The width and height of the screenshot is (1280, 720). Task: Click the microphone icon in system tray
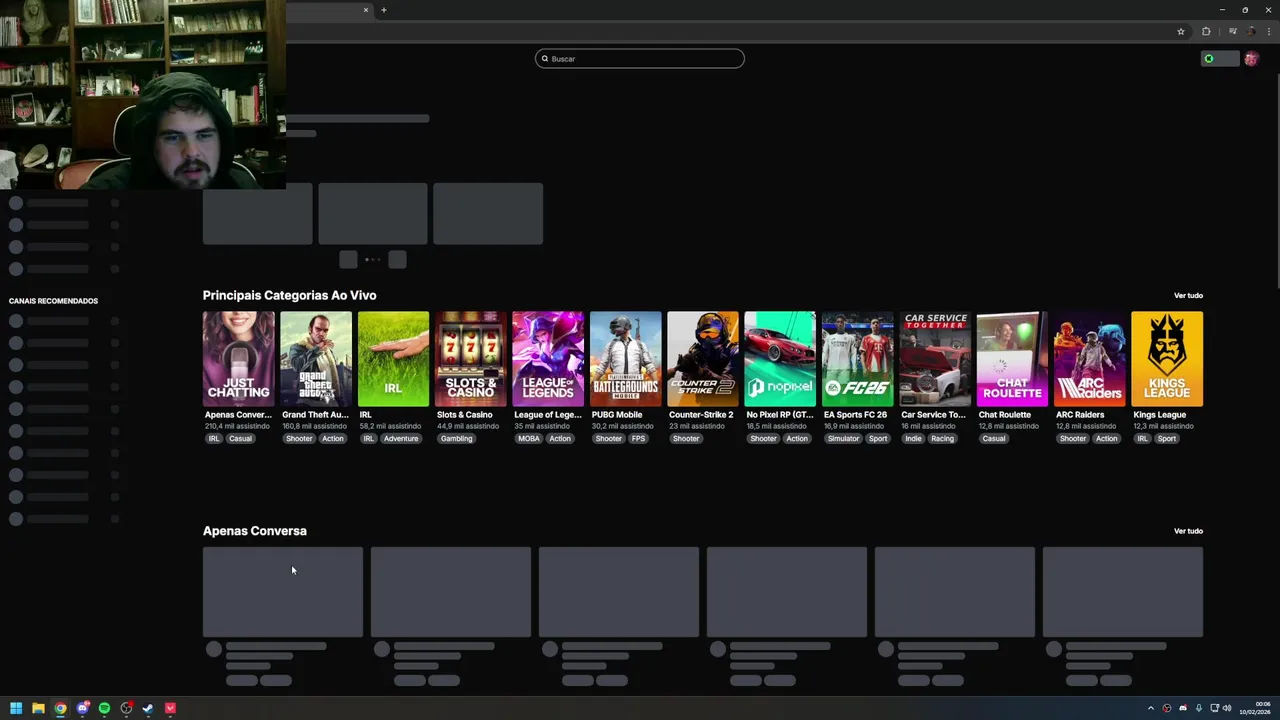point(1199,709)
